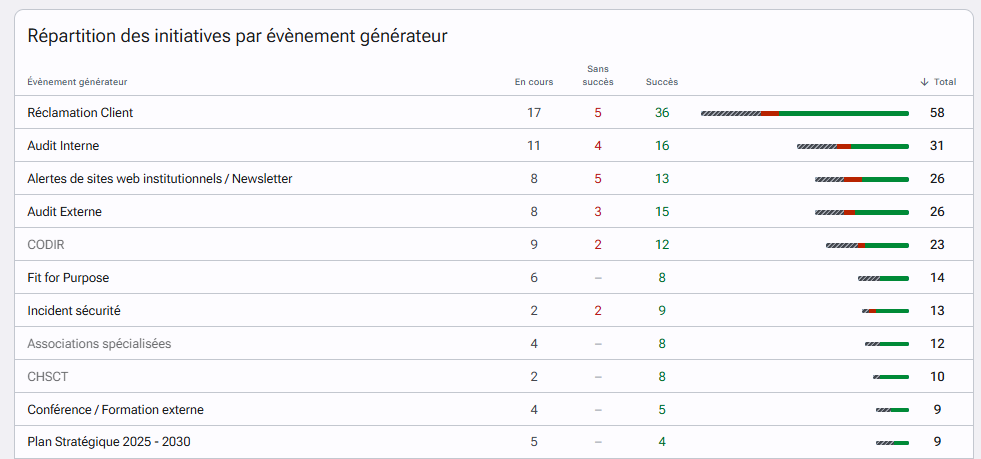This screenshot has height=459, width=981.
Task: Click Succès value 9 for Incident sécurité
Action: pyautogui.click(x=662, y=311)
